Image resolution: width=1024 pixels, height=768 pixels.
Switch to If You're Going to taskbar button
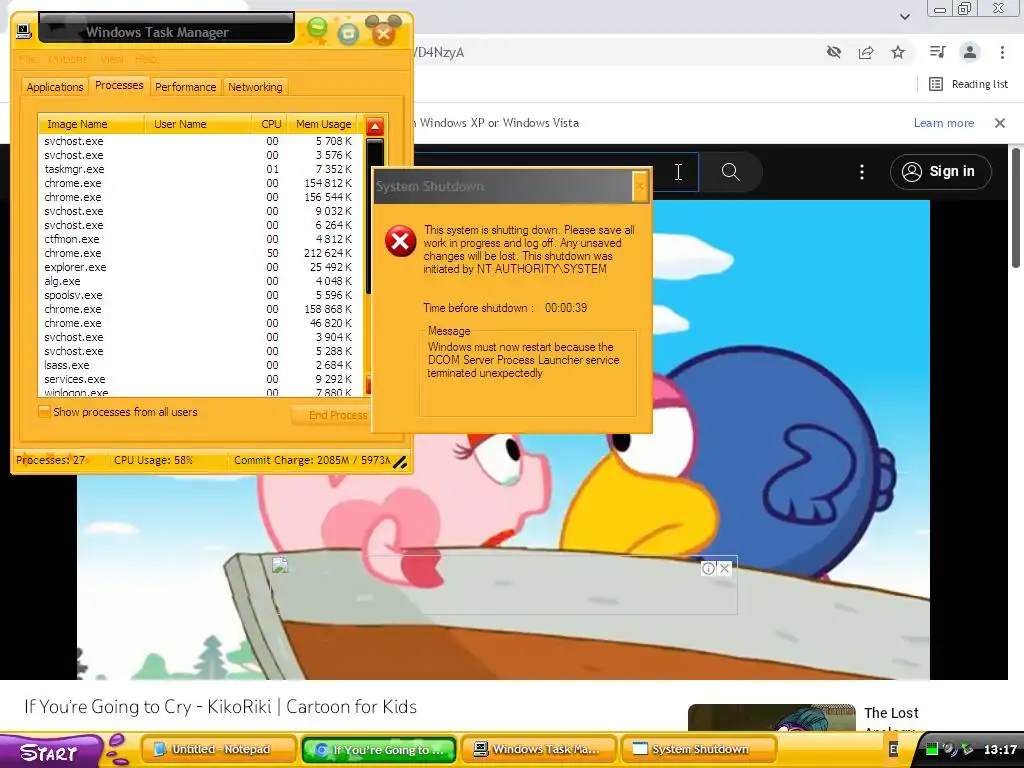[x=379, y=749]
